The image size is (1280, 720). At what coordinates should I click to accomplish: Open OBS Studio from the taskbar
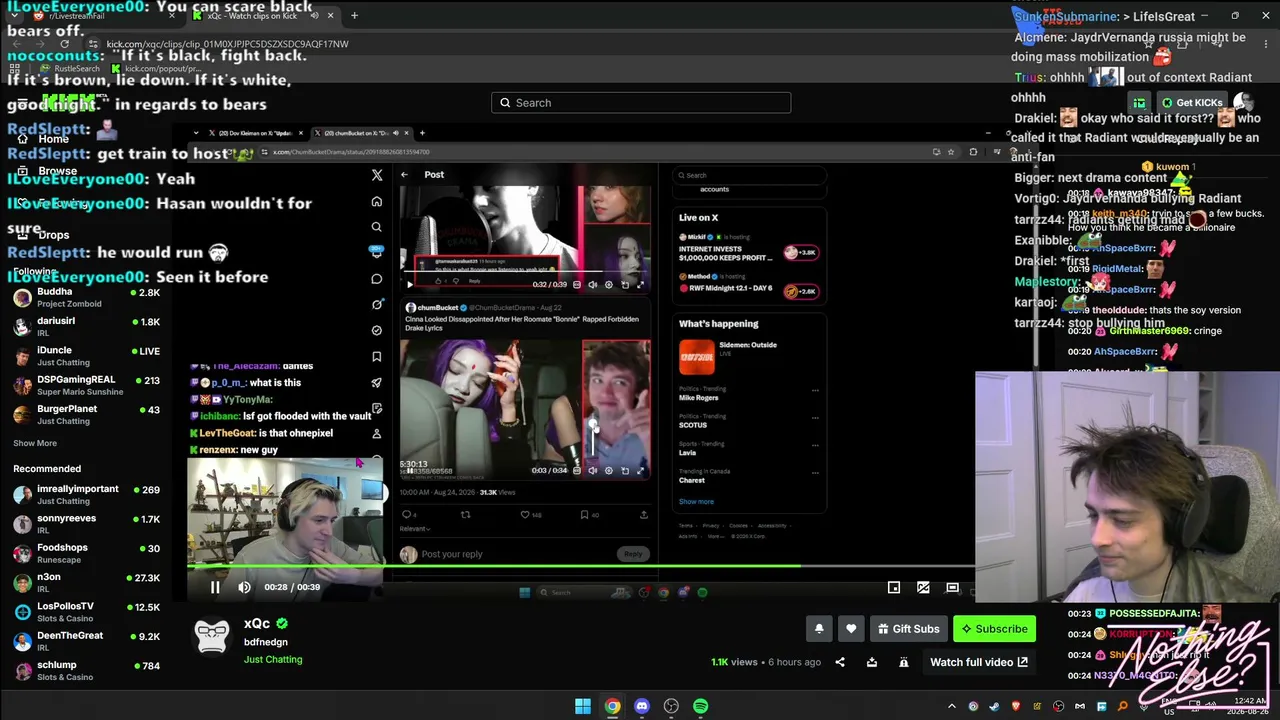671,706
